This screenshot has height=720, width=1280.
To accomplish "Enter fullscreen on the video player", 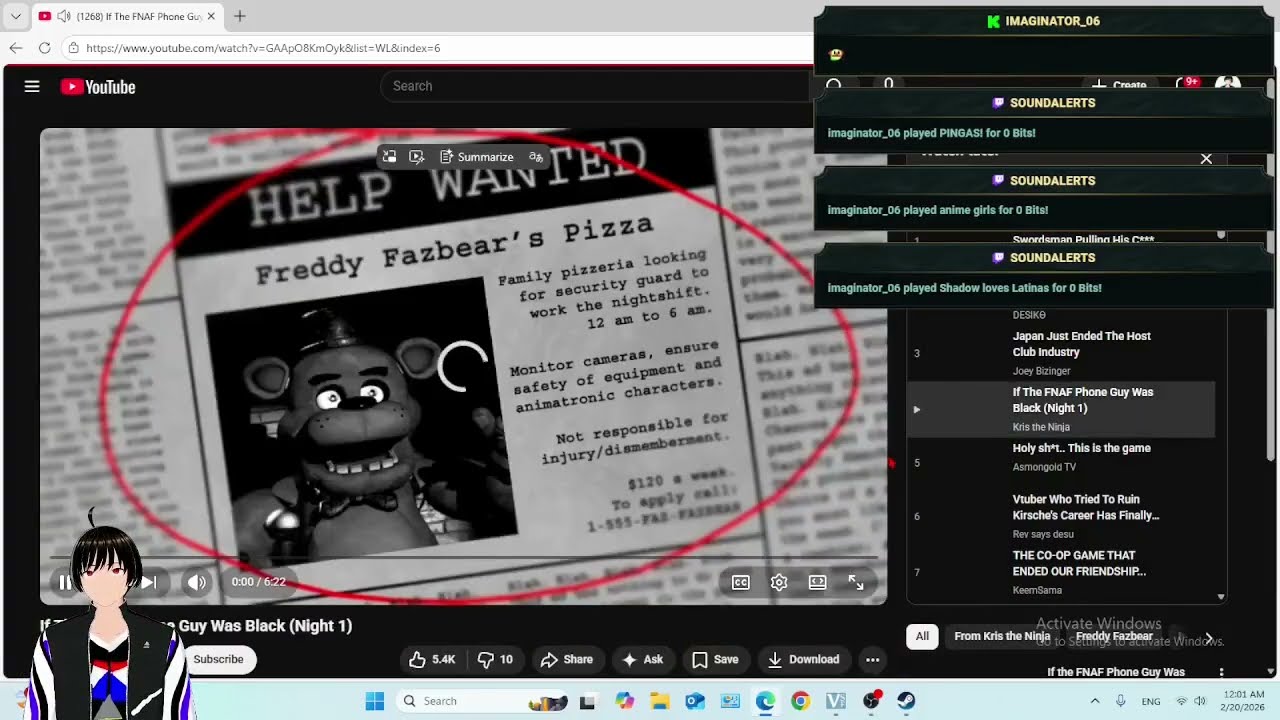I will pos(856,582).
